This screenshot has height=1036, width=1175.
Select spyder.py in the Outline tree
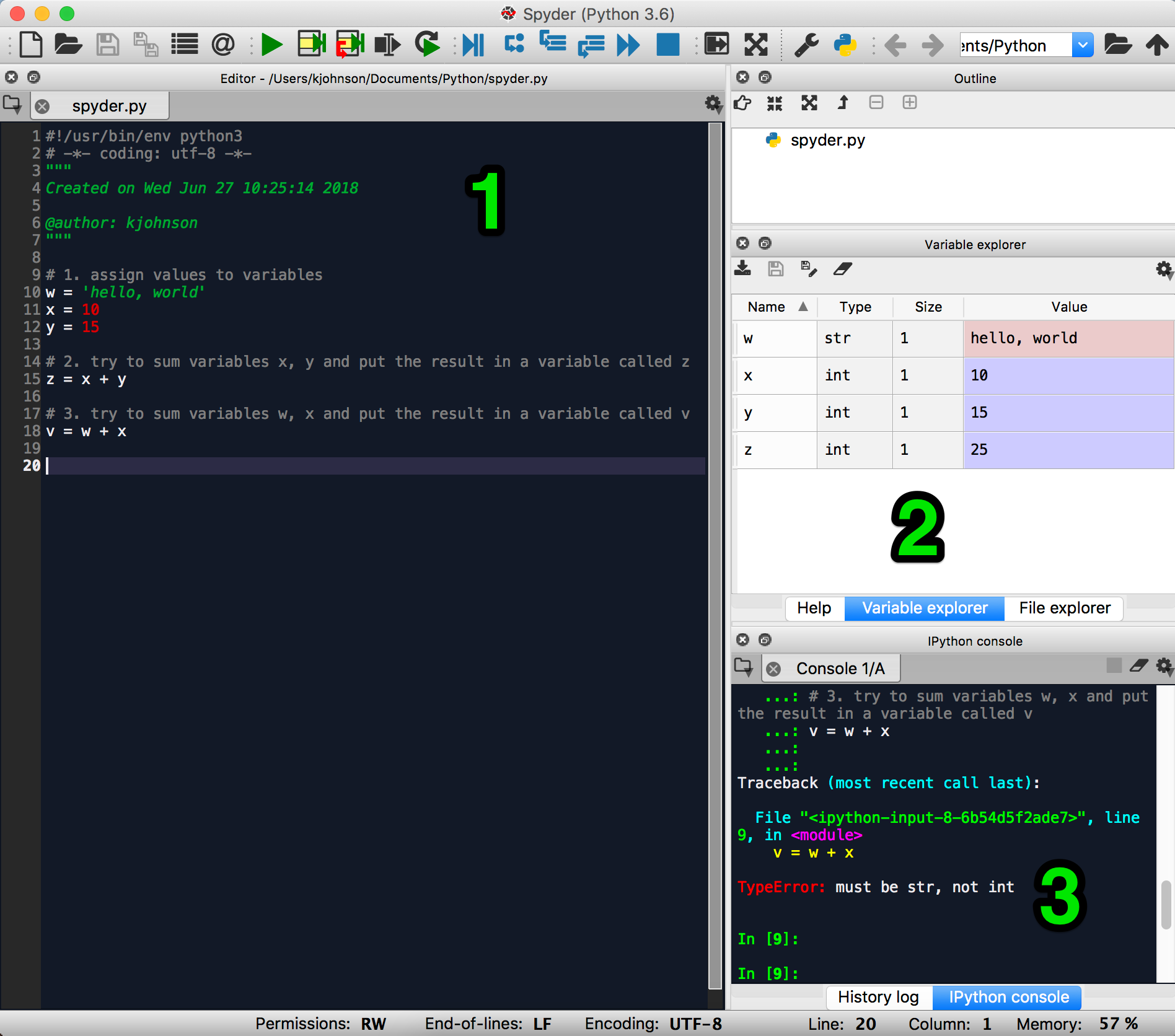pyautogui.click(x=827, y=140)
